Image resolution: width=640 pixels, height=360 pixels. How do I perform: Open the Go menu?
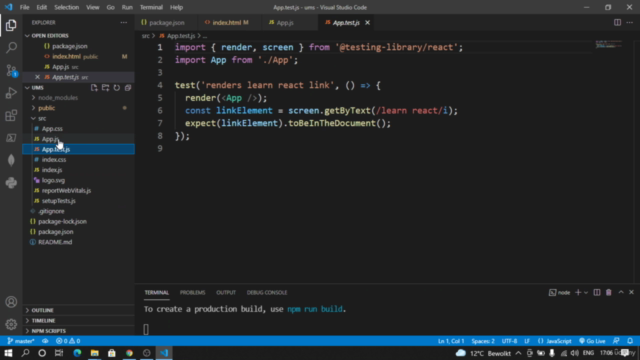click(110, 7)
